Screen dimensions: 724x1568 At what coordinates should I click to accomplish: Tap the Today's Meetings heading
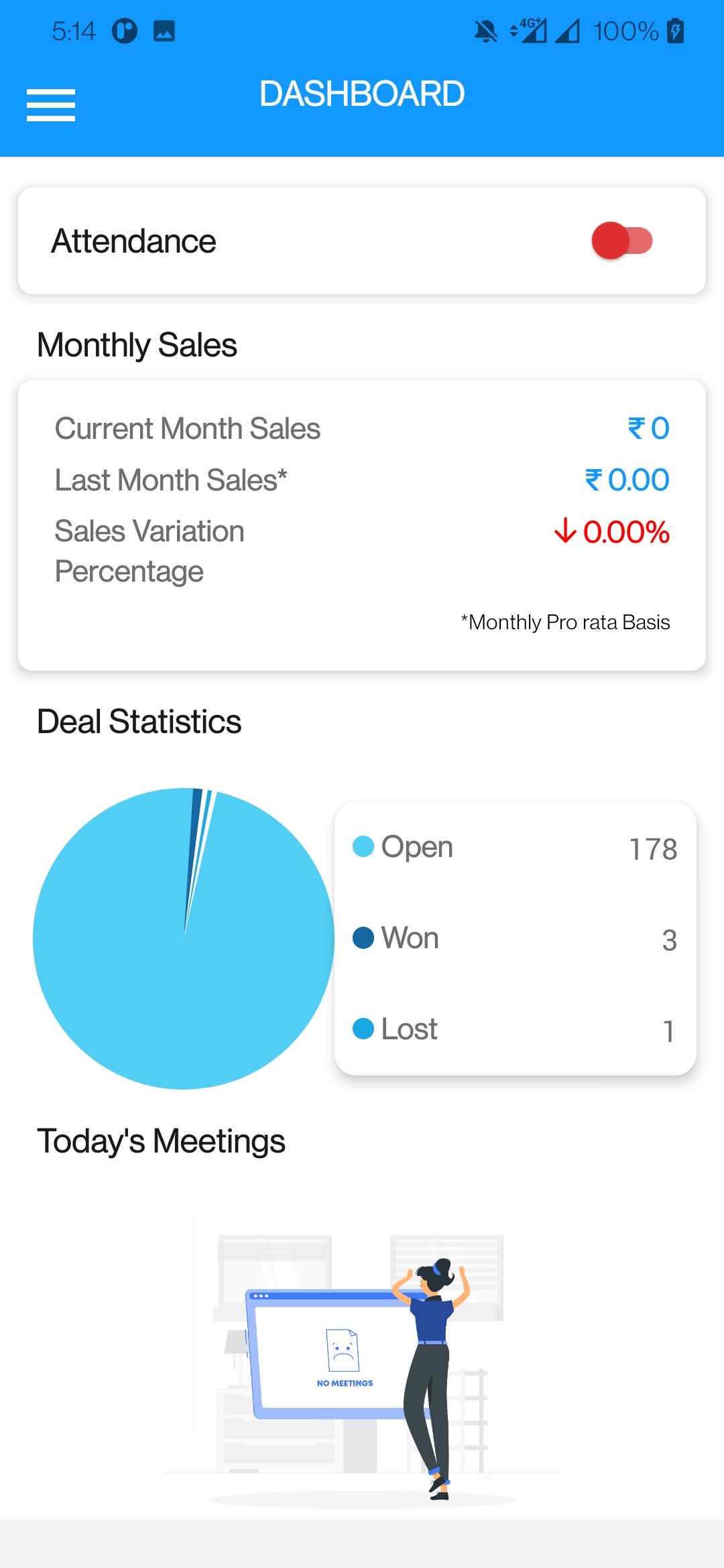161,1141
